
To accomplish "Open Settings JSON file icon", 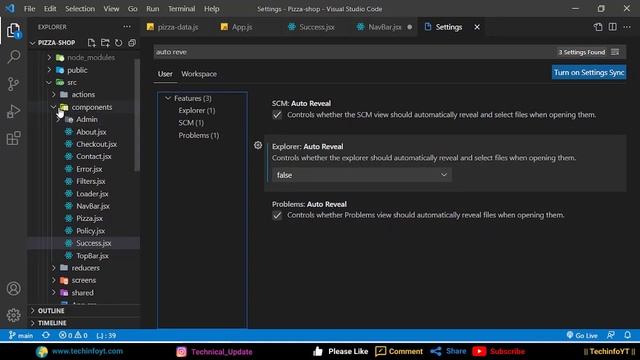I will pos(598,27).
